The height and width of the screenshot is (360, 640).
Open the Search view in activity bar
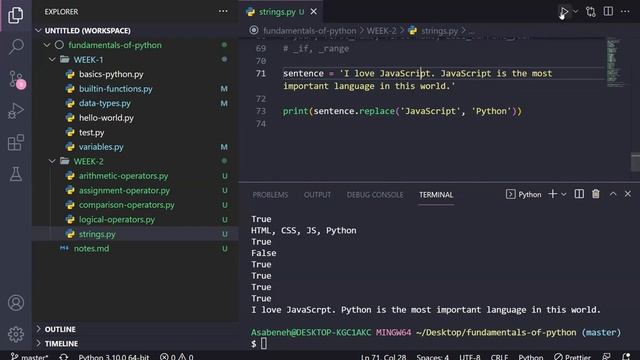tap(16, 47)
